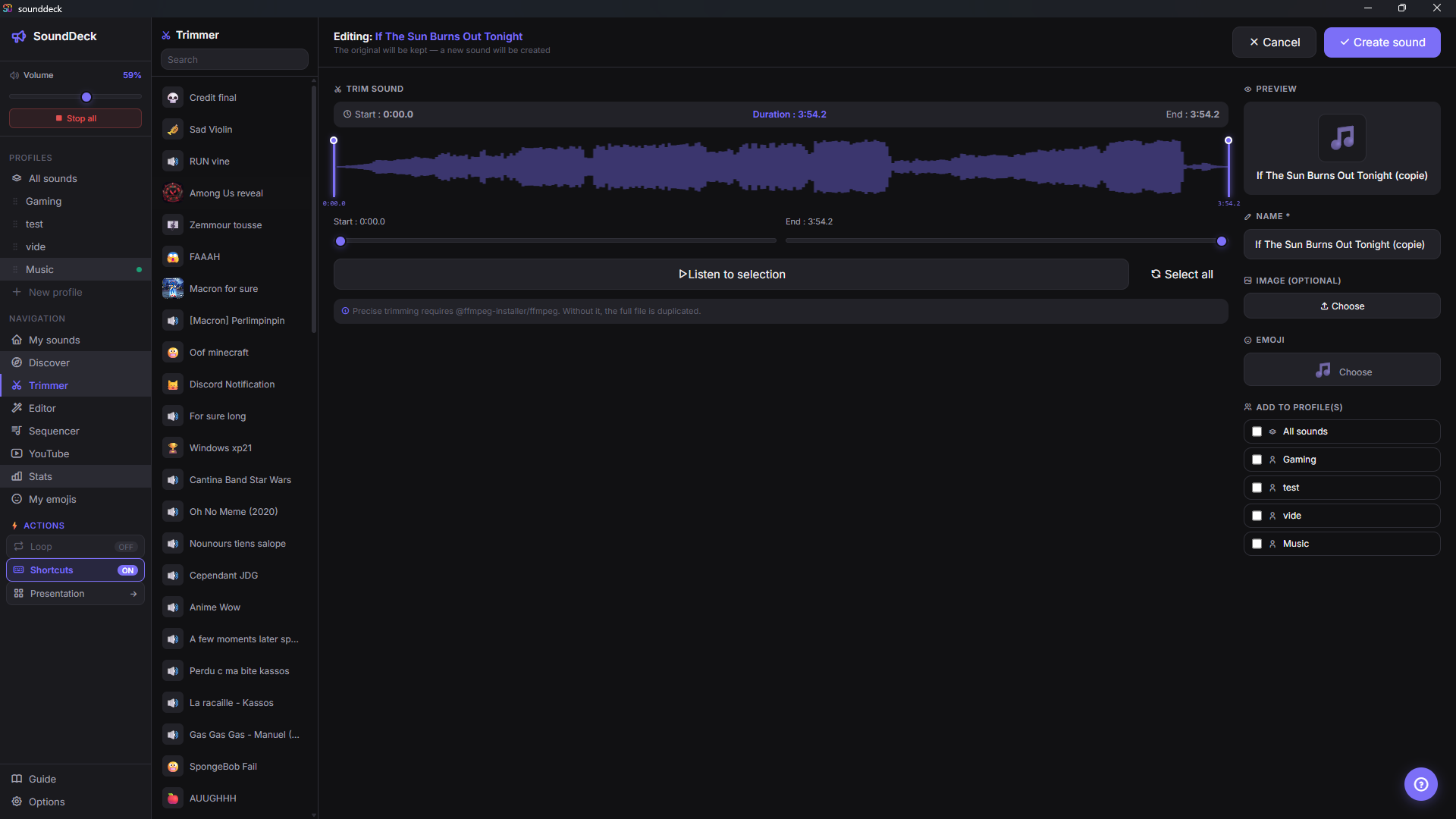Check the Gaming profile checkbox
The height and width of the screenshot is (819, 1456).
1257,460
